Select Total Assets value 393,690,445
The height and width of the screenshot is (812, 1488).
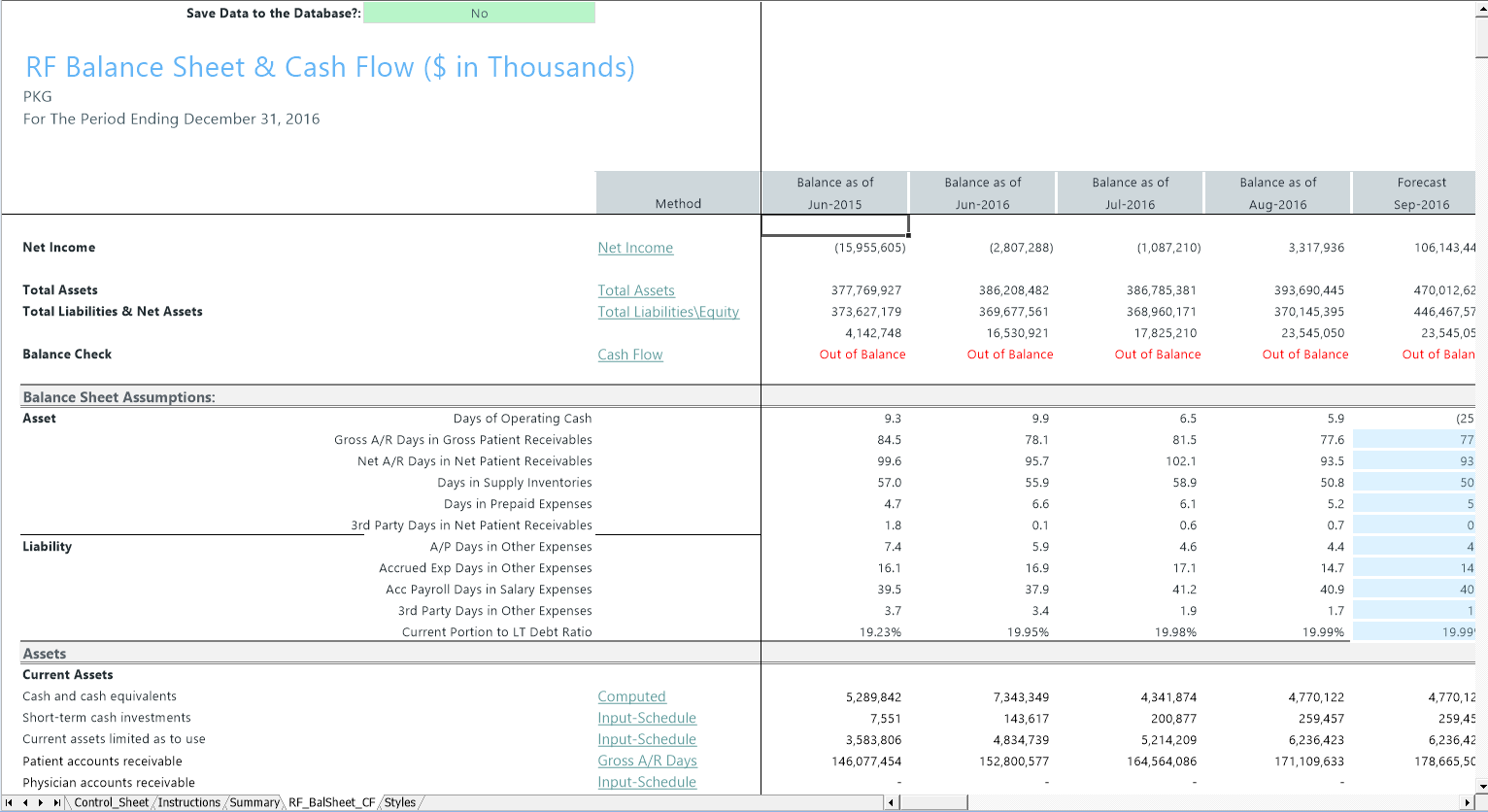tap(1309, 290)
